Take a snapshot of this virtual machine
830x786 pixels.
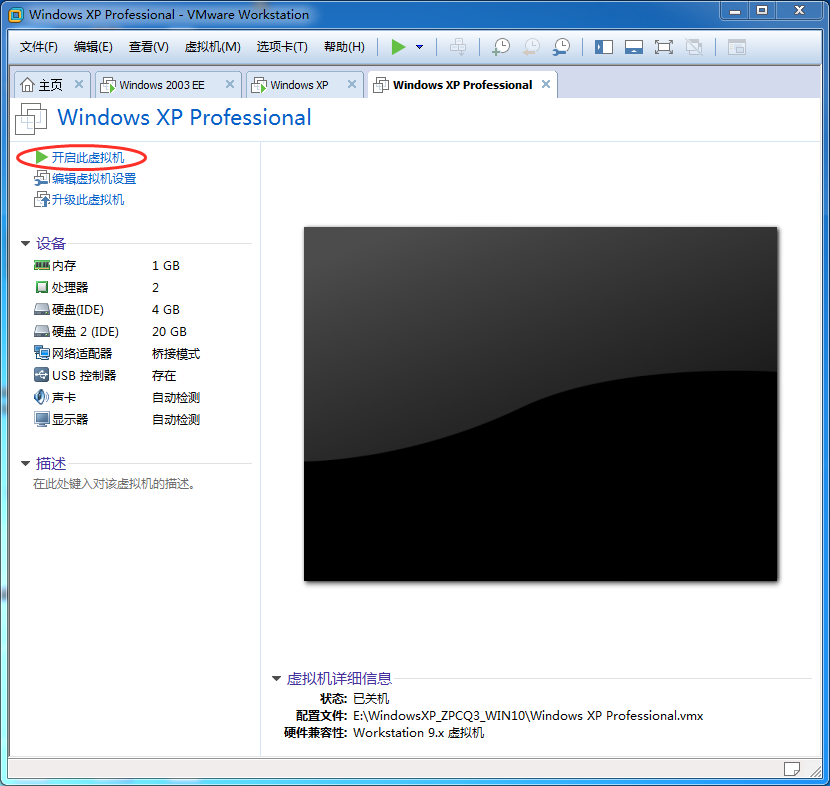pos(501,47)
